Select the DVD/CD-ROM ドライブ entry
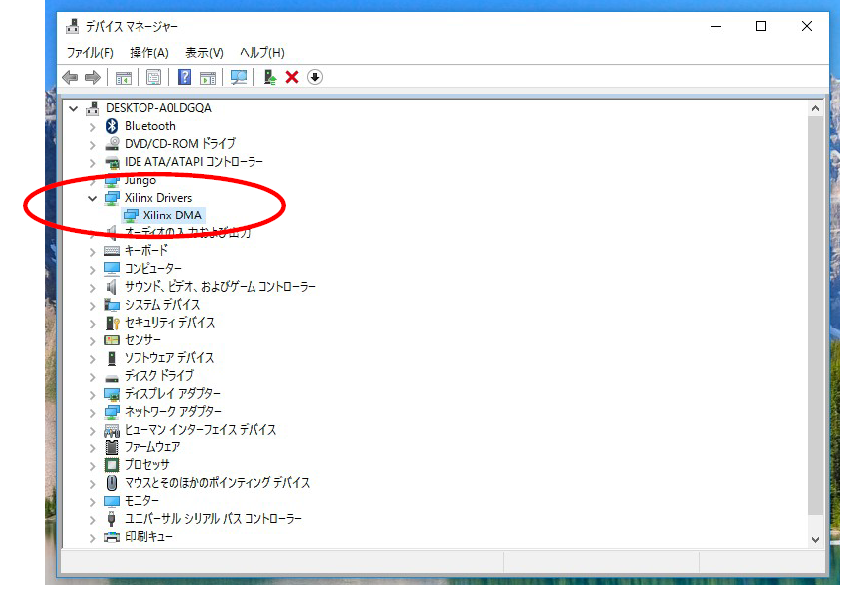 click(x=180, y=144)
